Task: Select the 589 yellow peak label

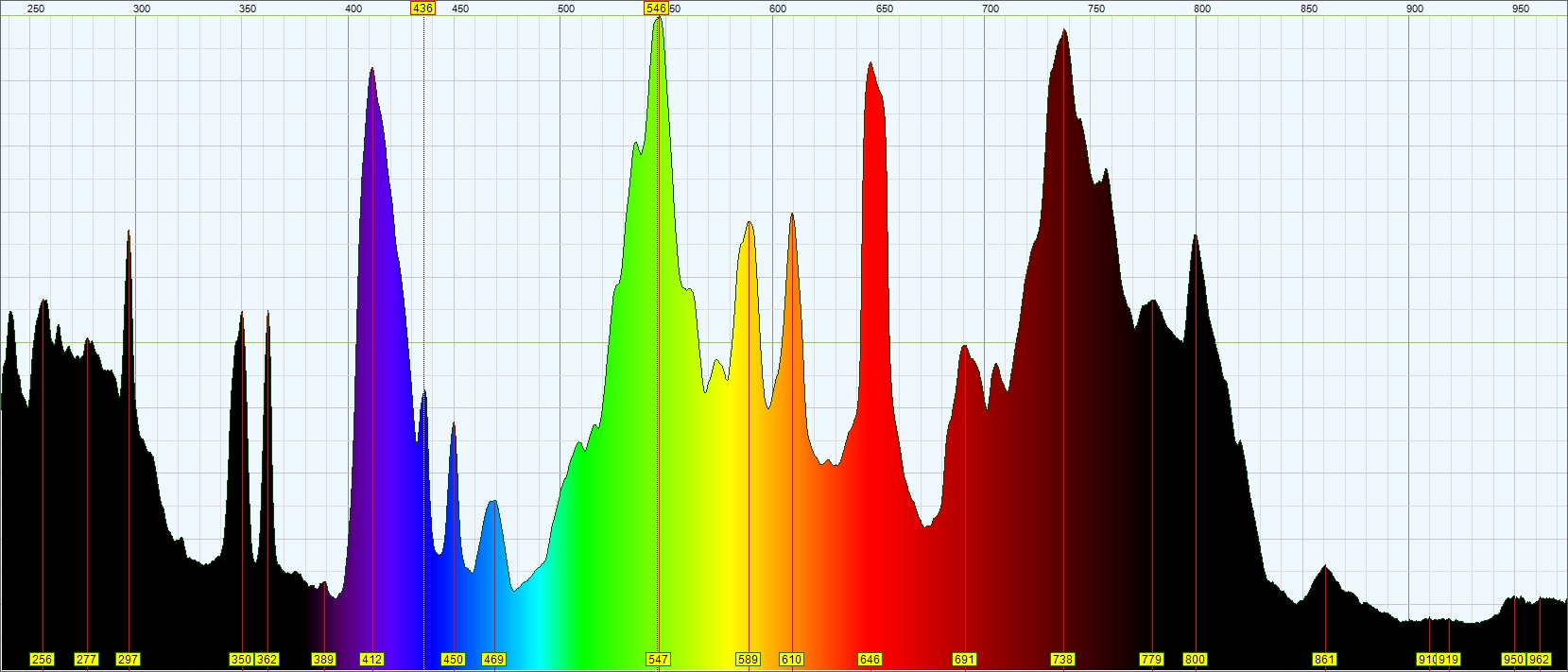Action: coord(748,660)
